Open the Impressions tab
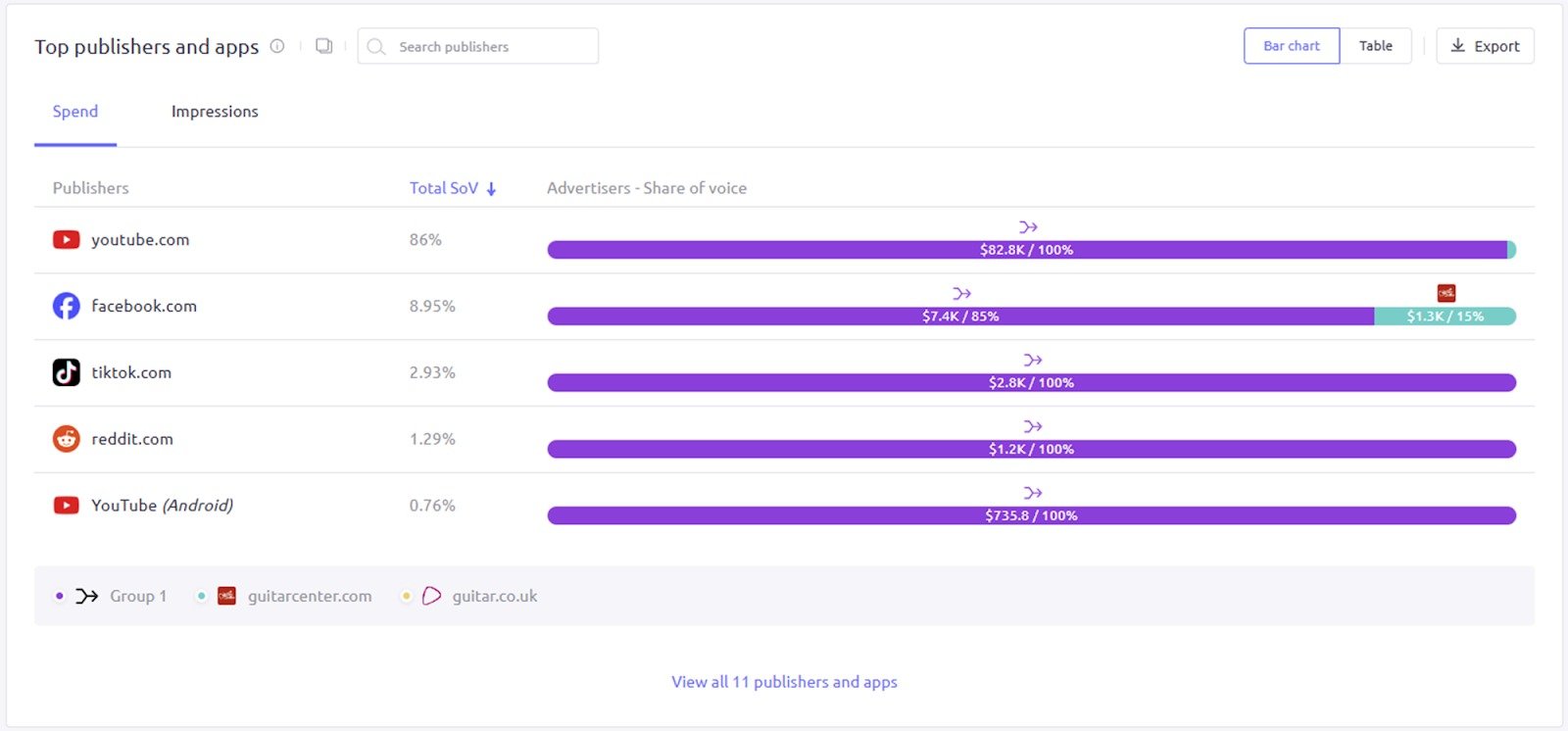1568x731 pixels. [215, 112]
